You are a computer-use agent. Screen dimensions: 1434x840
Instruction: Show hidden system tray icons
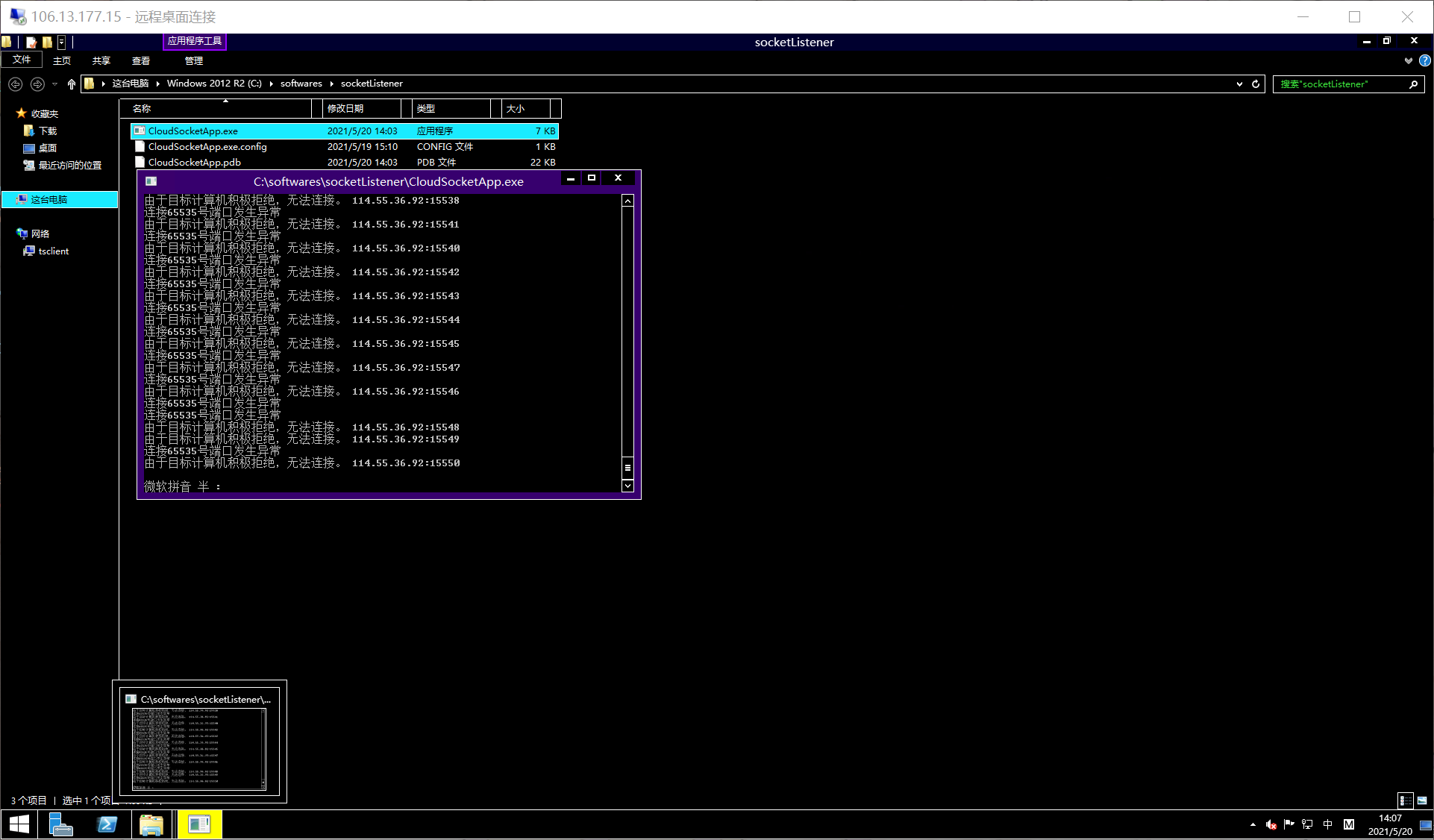click(x=1253, y=824)
